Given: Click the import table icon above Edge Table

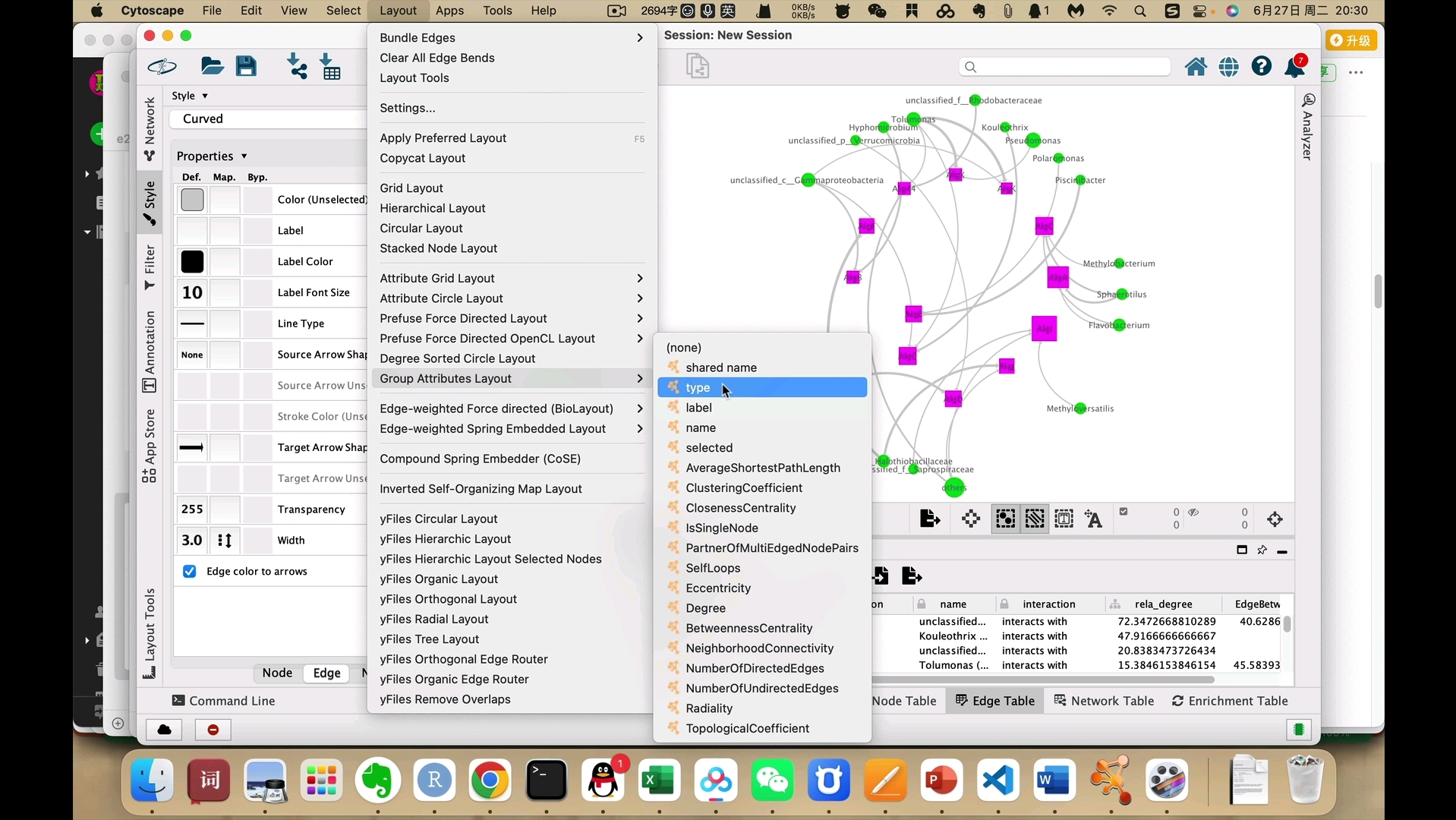Looking at the screenshot, I should (x=881, y=576).
